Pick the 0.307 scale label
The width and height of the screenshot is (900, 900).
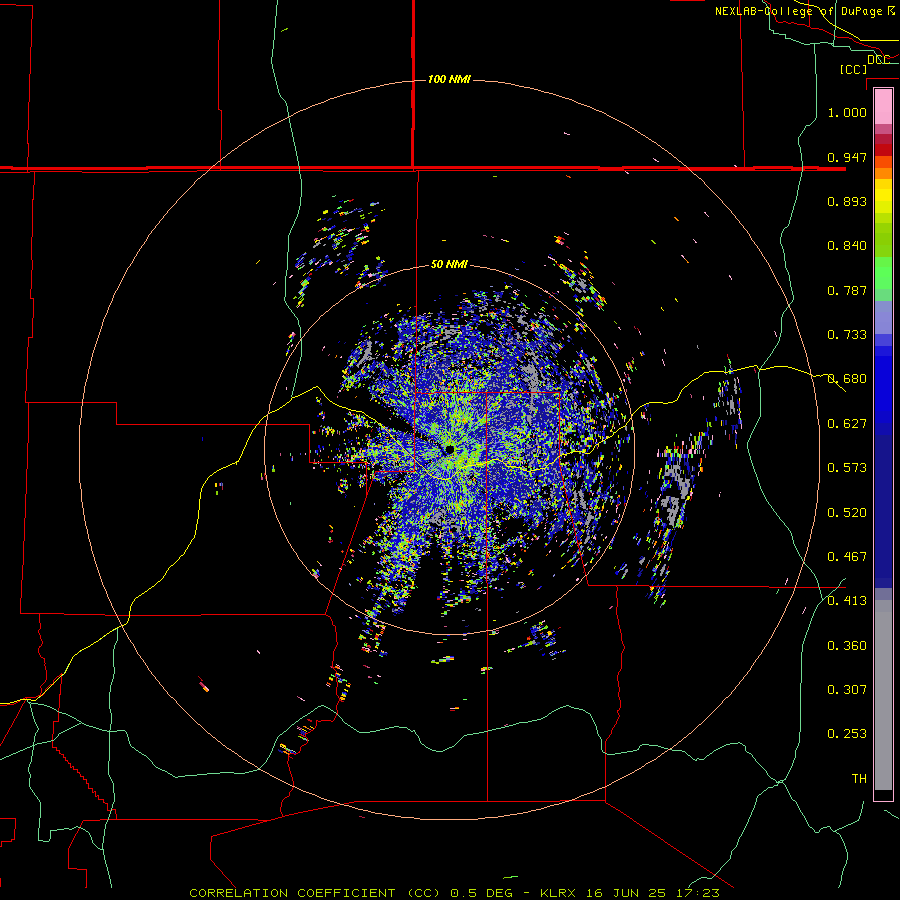click(847, 690)
